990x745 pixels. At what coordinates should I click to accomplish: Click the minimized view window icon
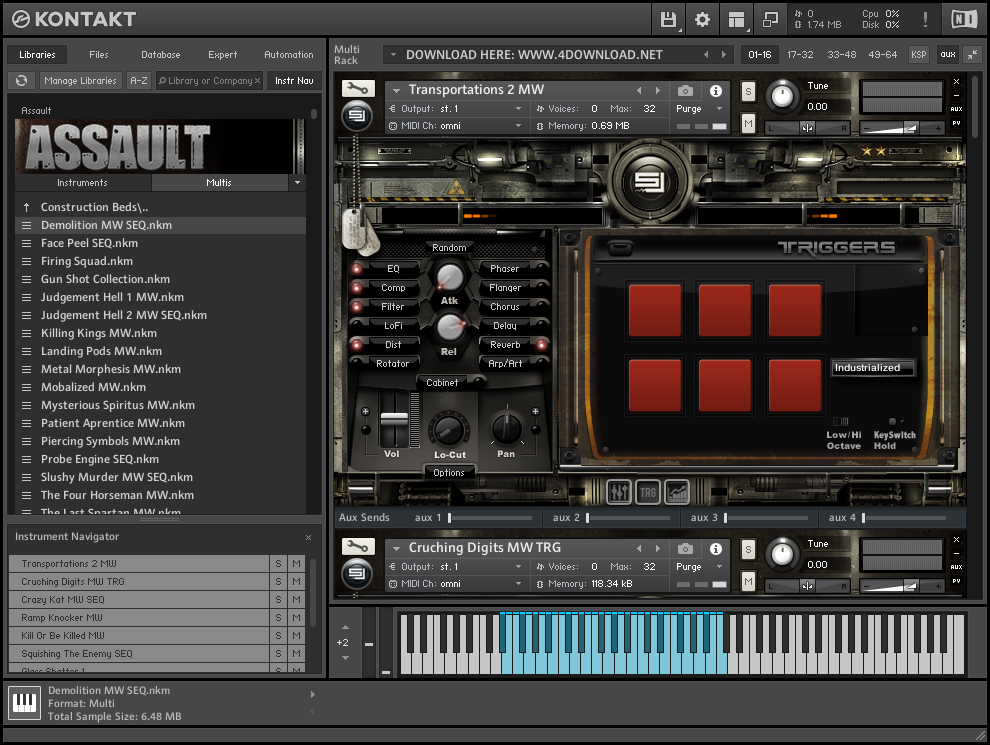pos(770,20)
